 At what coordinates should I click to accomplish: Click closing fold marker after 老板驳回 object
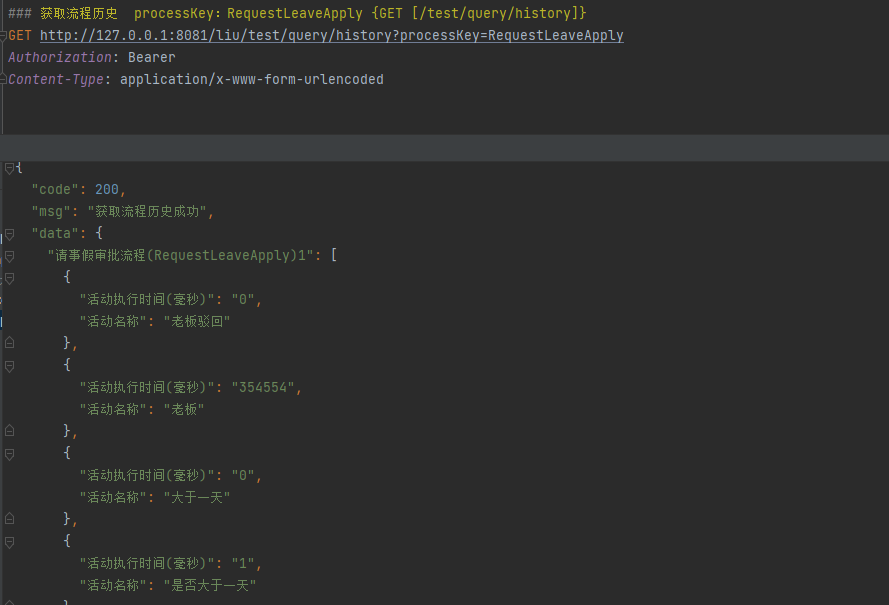[9, 343]
